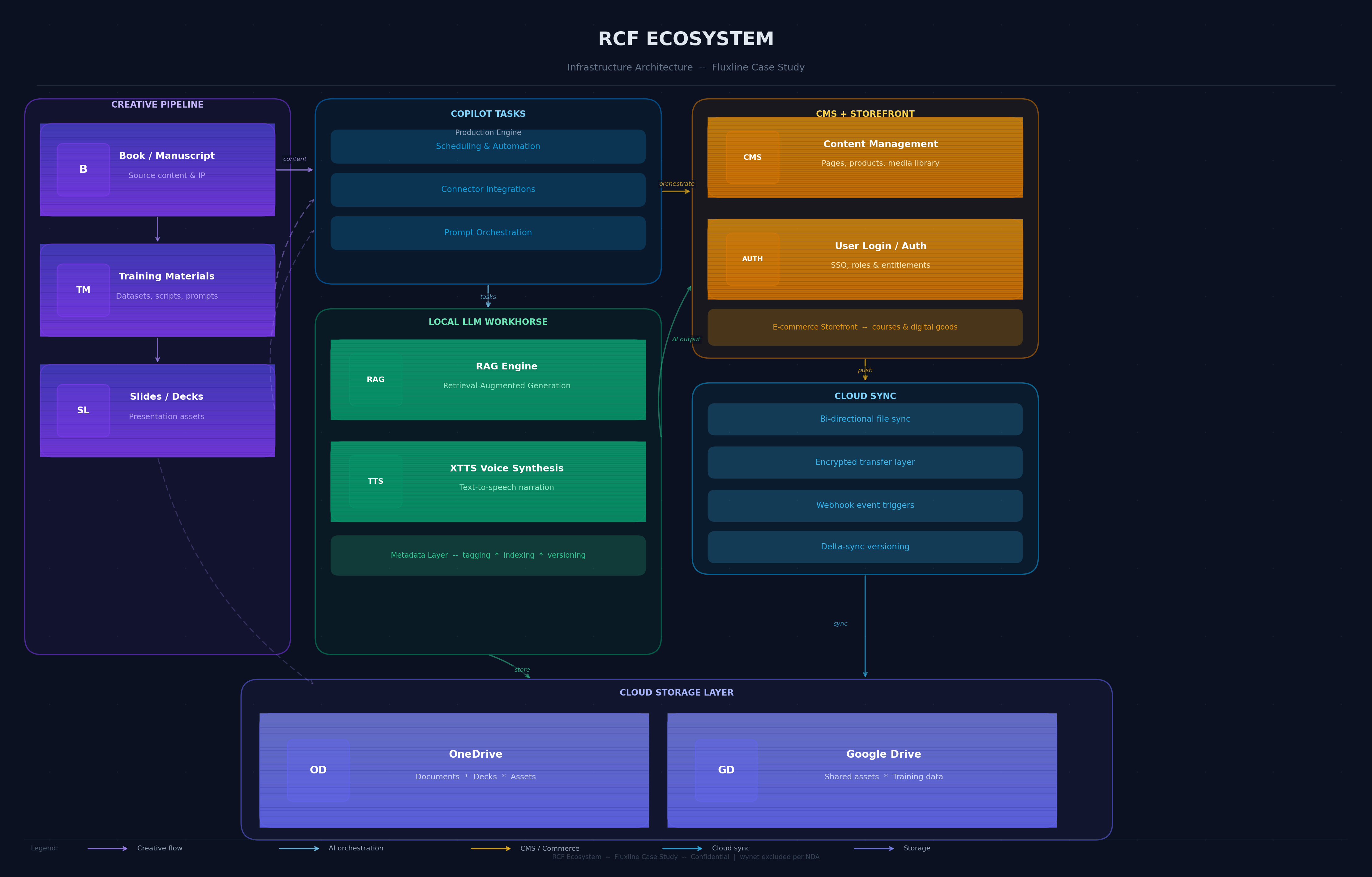
Task: Click the CLOUD SYNC heading
Action: [865, 396]
